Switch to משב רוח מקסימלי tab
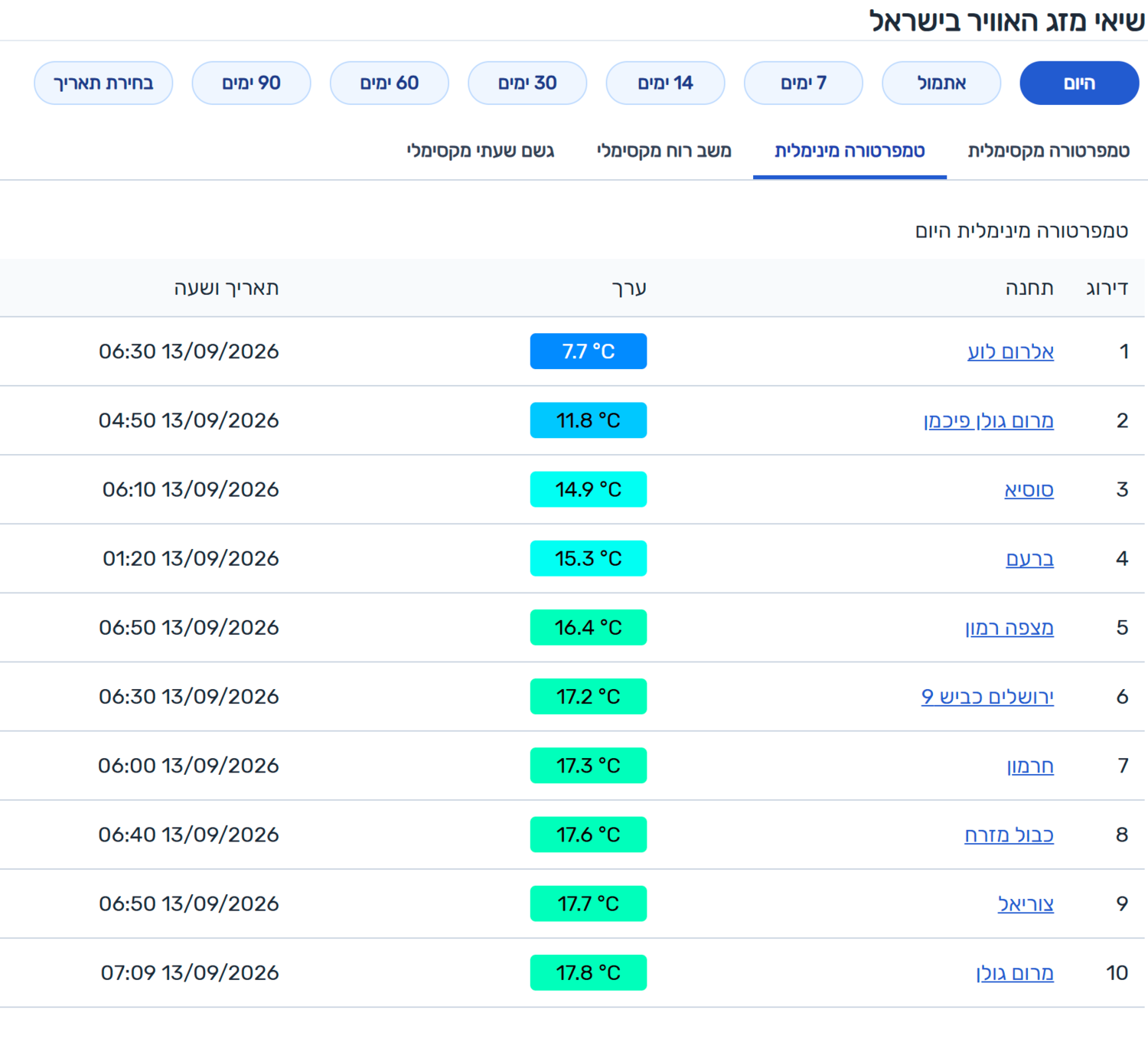The height and width of the screenshot is (1039, 1148). click(664, 151)
